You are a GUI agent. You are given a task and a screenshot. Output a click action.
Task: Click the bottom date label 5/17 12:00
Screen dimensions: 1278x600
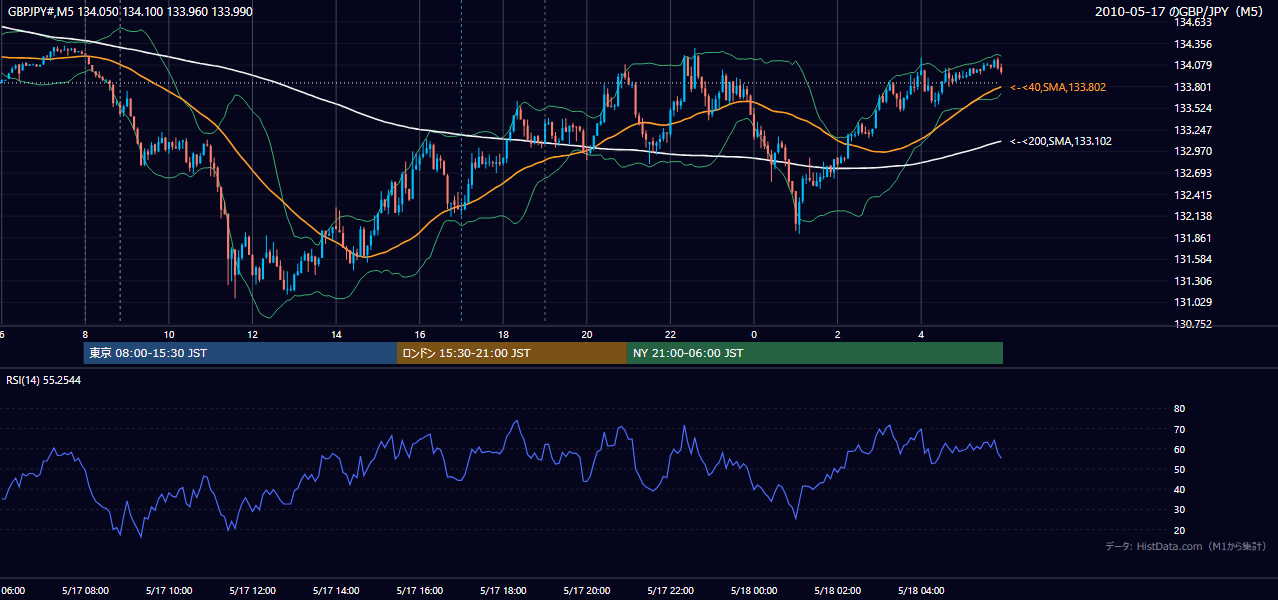[x=252, y=590]
